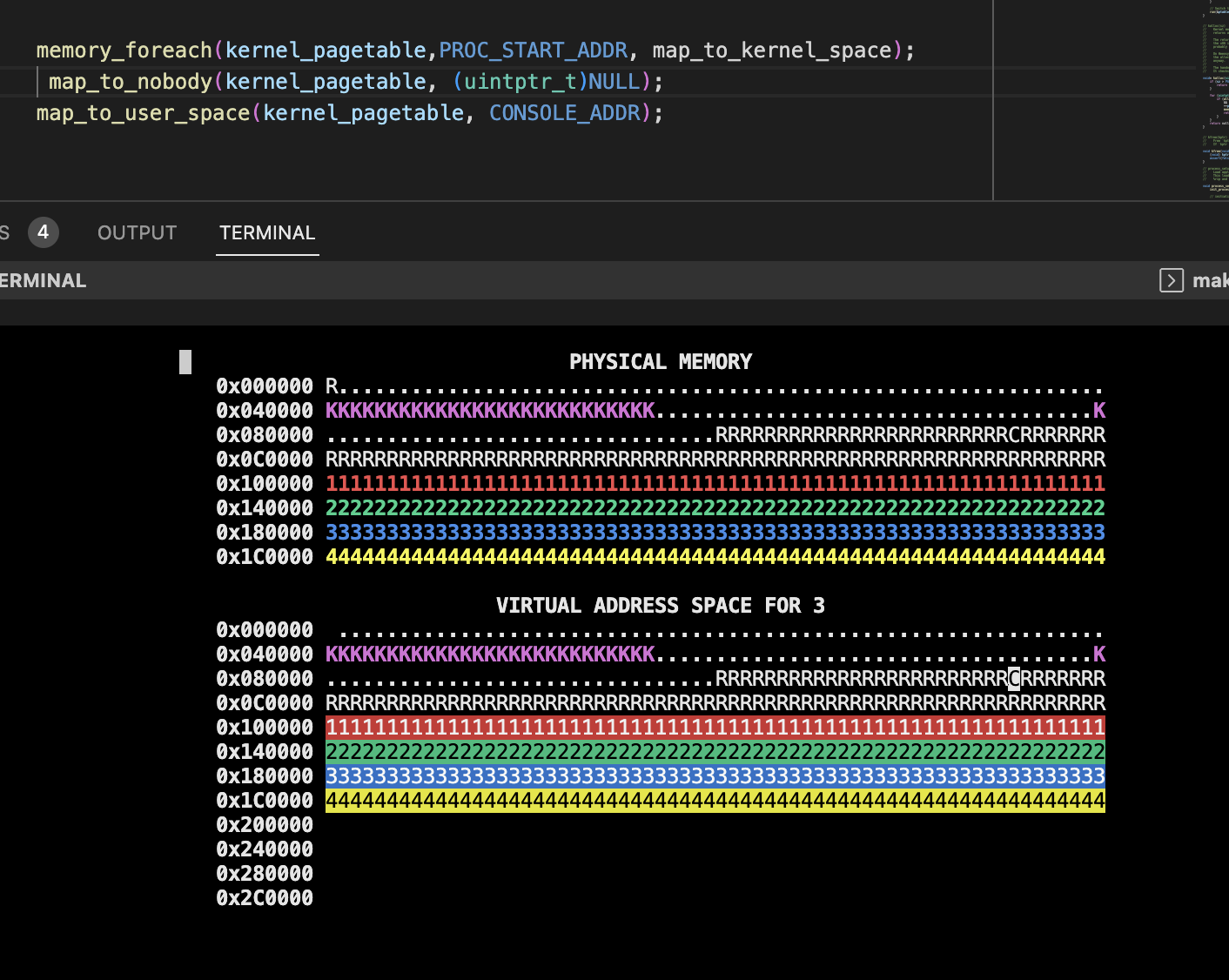Click the CONSOLE_ADDR constant

tap(564, 113)
